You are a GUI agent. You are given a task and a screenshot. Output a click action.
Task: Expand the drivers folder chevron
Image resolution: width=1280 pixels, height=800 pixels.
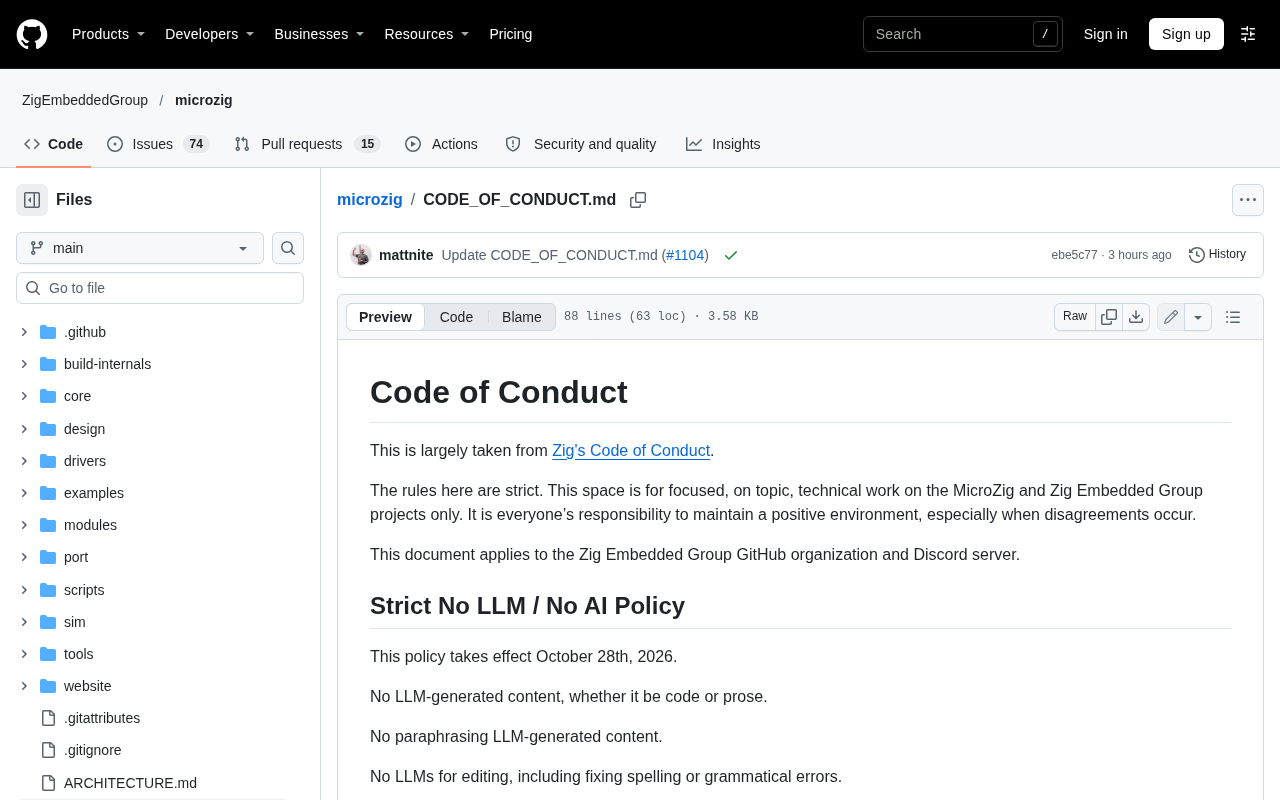(24, 461)
